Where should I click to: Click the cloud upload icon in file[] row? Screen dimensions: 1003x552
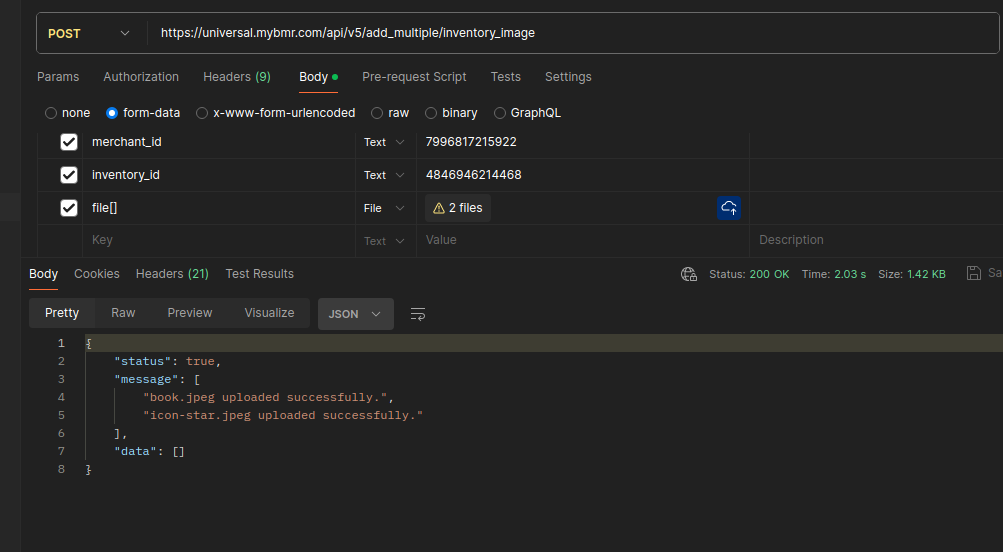point(729,208)
